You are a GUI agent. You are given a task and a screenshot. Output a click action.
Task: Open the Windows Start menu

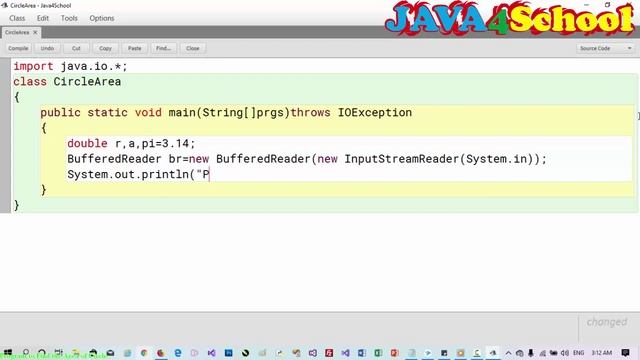pos(8,352)
